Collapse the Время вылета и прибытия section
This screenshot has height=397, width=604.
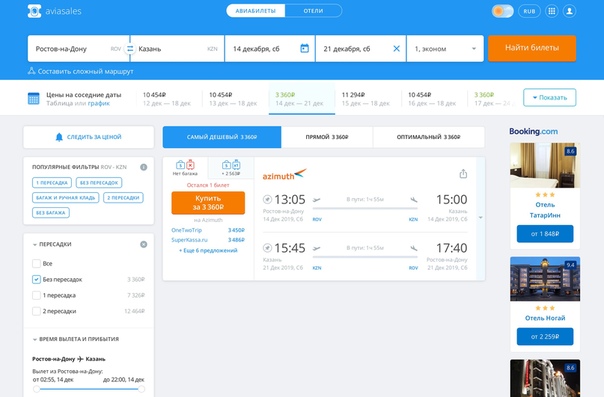76,339
